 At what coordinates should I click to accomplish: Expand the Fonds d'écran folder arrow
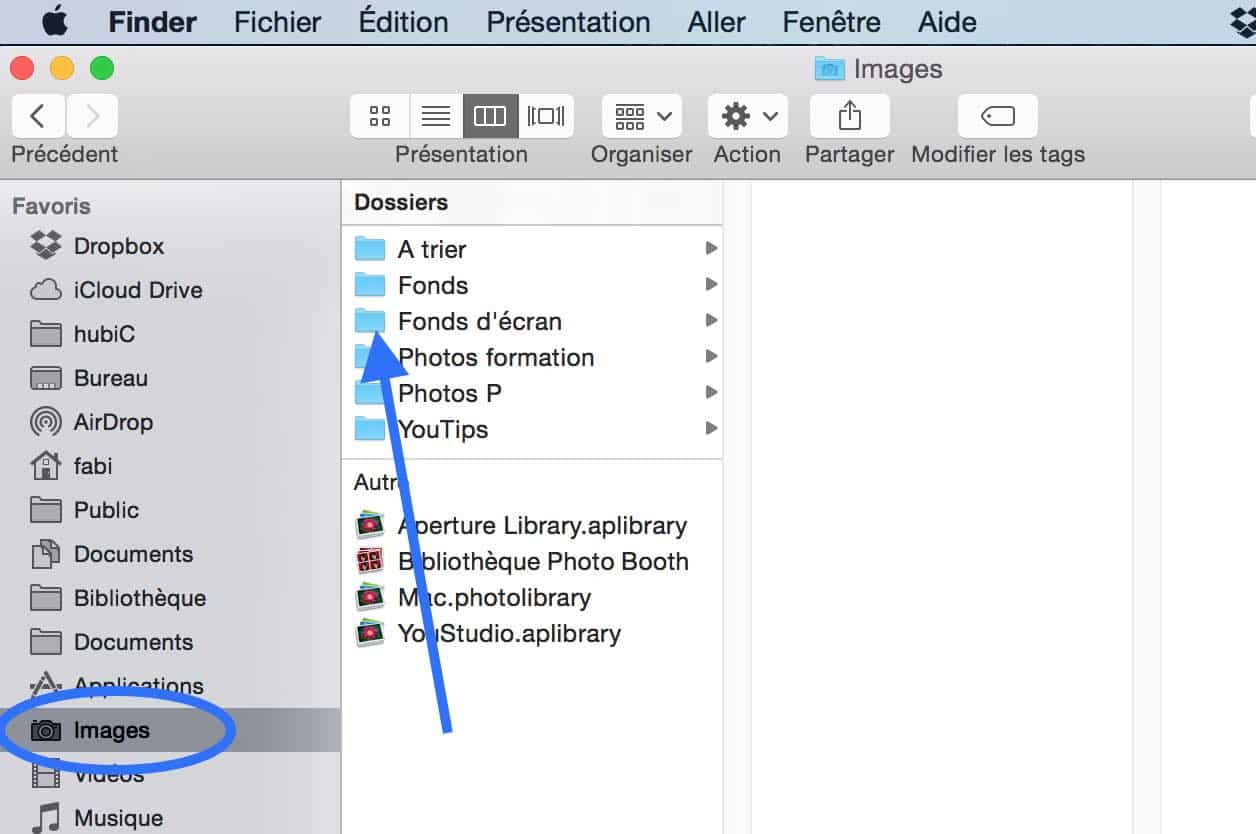tap(711, 320)
